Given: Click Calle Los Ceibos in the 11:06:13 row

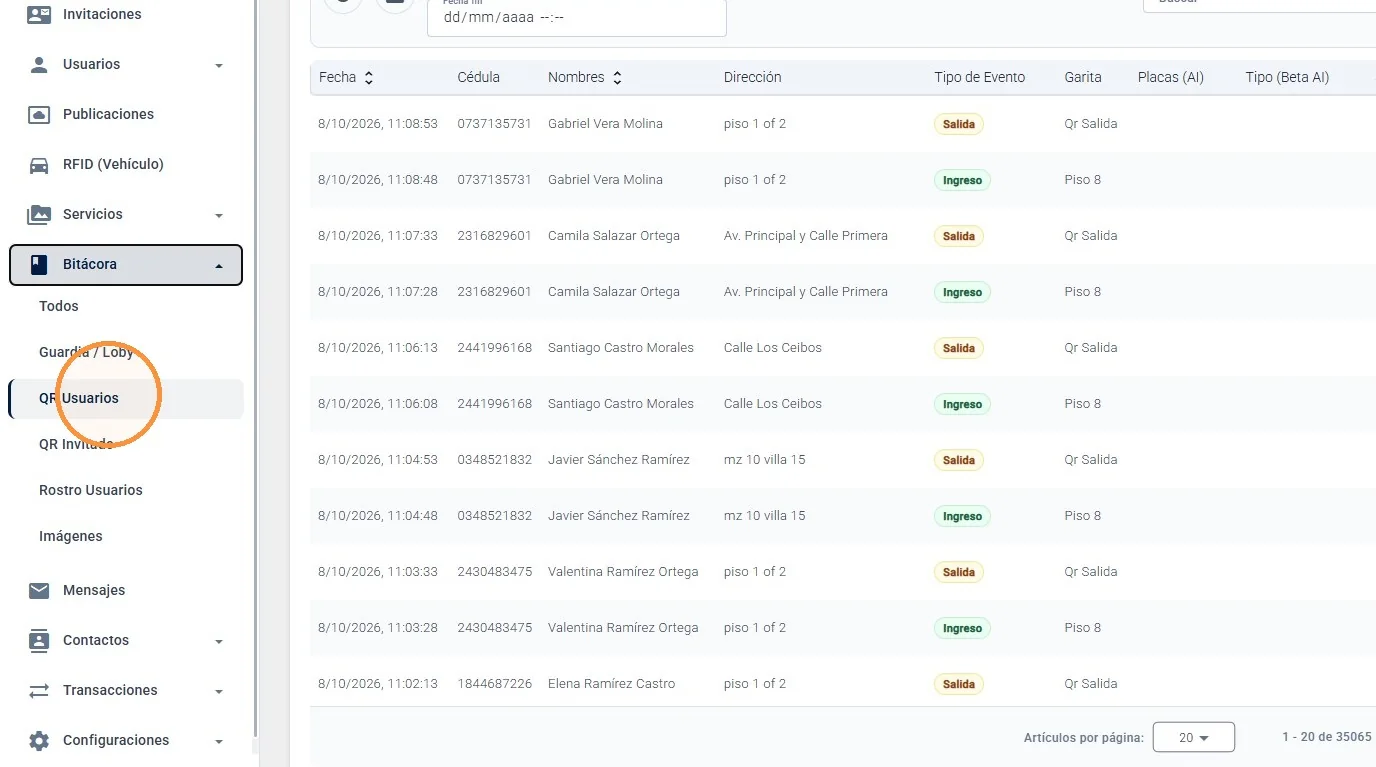Looking at the screenshot, I should 773,348.
